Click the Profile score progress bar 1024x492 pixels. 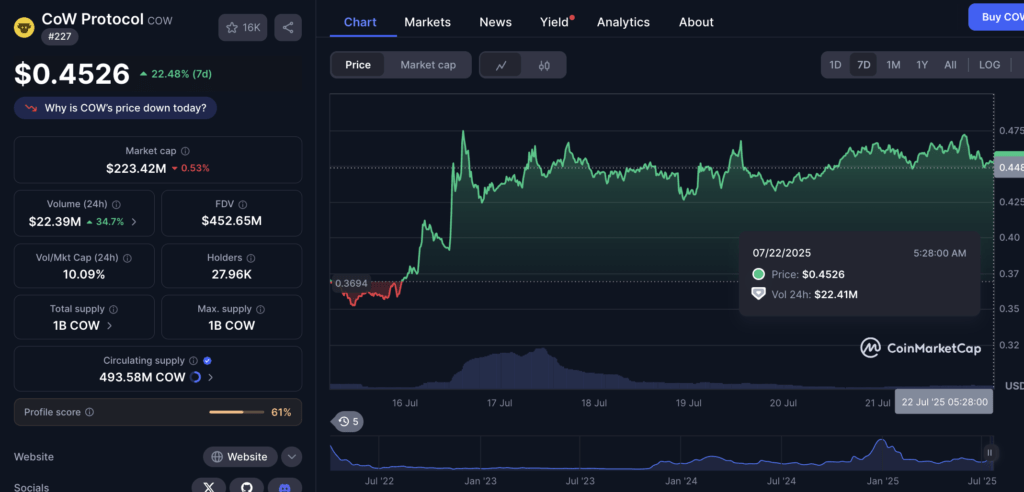pos(236,412)
